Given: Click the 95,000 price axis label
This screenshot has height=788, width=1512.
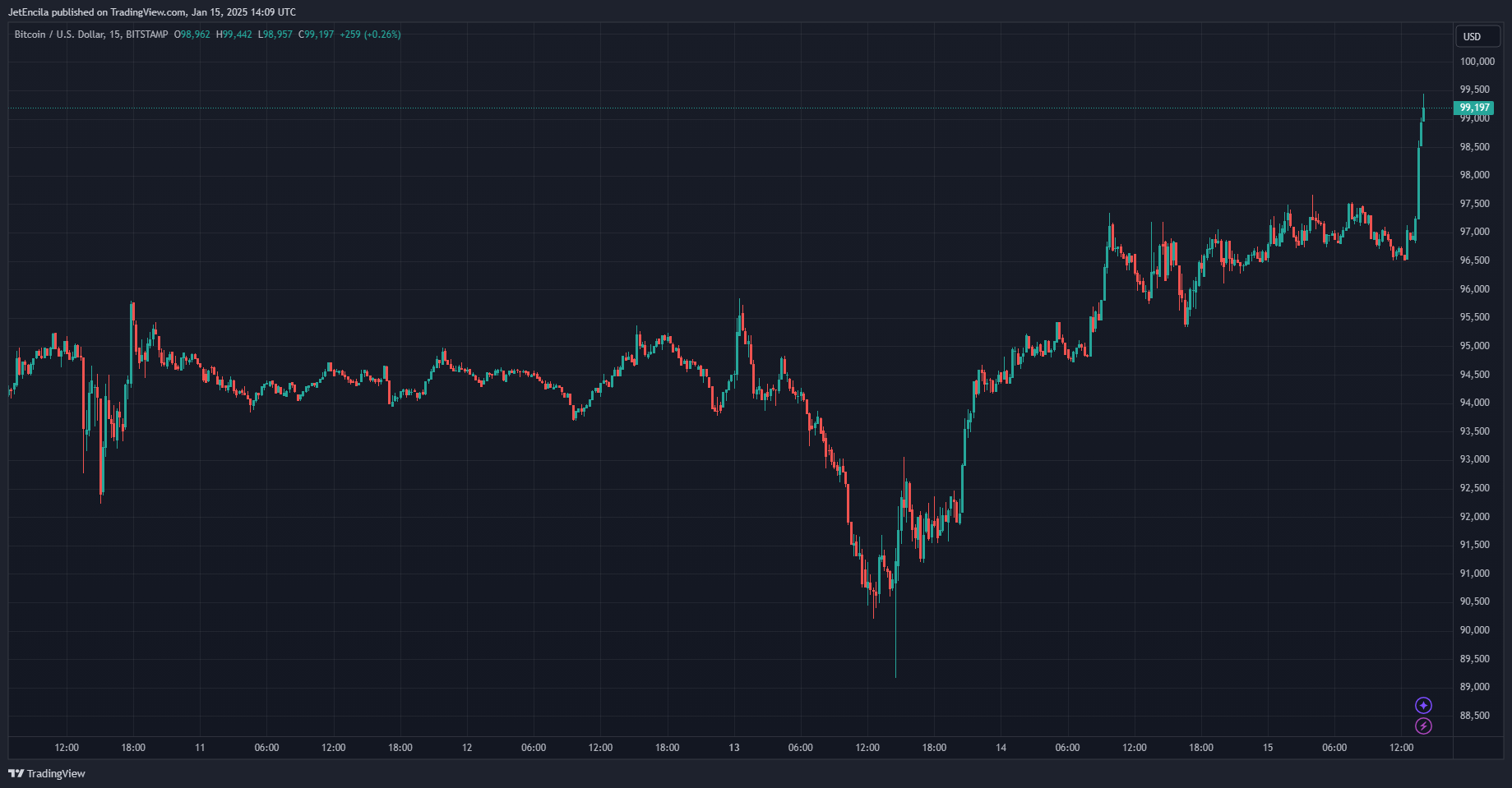Looking at the screenshot, I should (1474, 346).
